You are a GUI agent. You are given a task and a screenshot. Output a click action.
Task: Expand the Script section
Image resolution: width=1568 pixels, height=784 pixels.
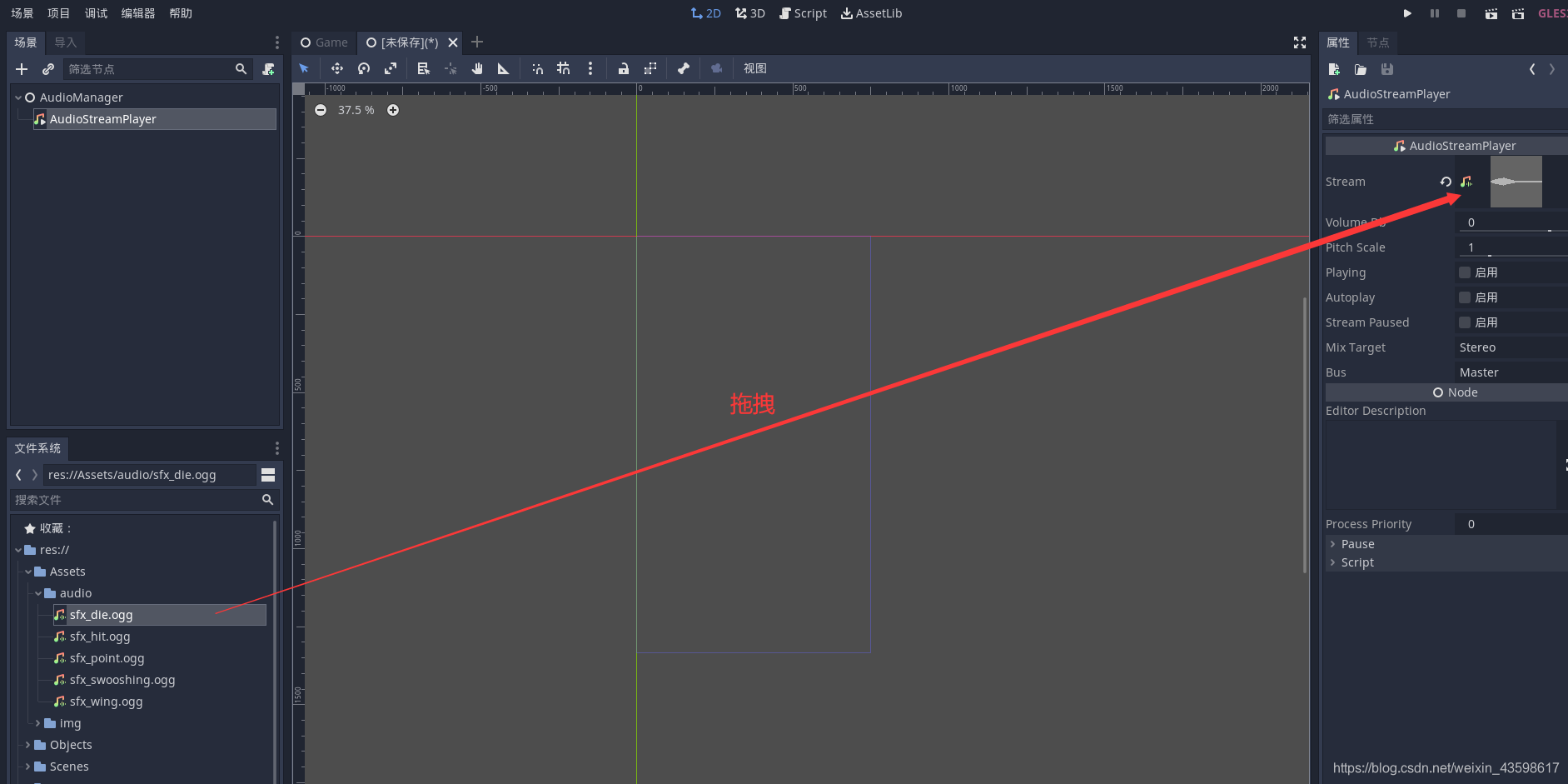(1446, 562)
